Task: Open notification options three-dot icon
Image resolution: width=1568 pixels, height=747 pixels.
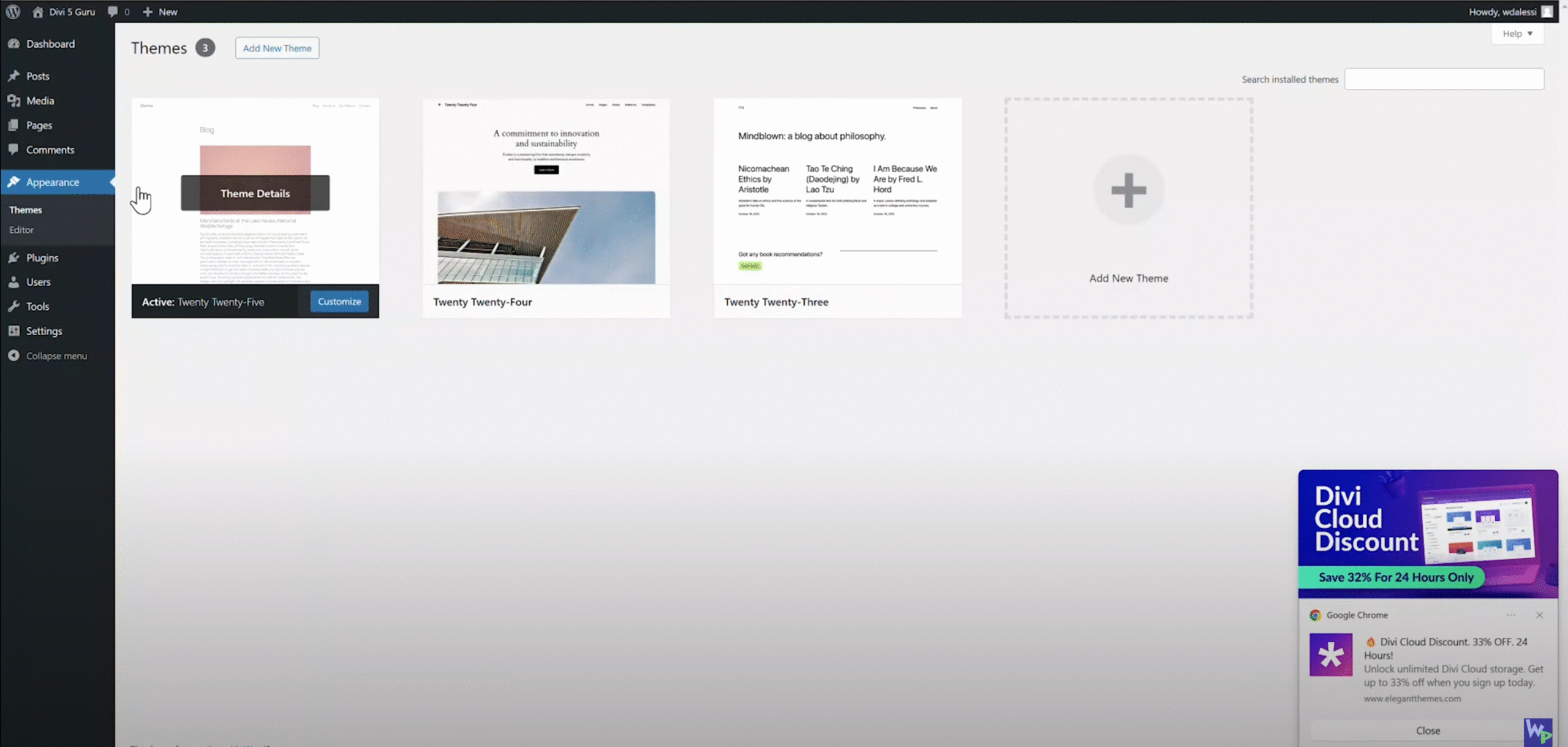Action: tap(1511, 615)
